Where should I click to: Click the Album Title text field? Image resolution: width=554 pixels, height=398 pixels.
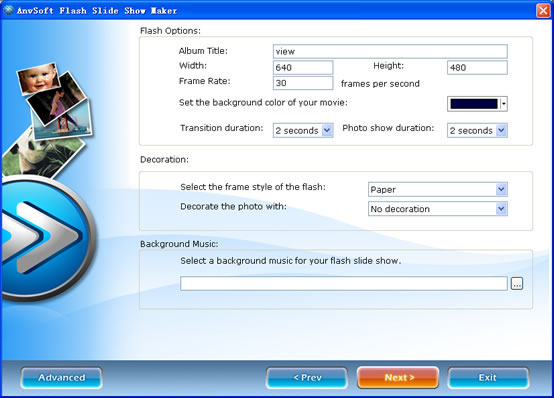click(390, 51)
